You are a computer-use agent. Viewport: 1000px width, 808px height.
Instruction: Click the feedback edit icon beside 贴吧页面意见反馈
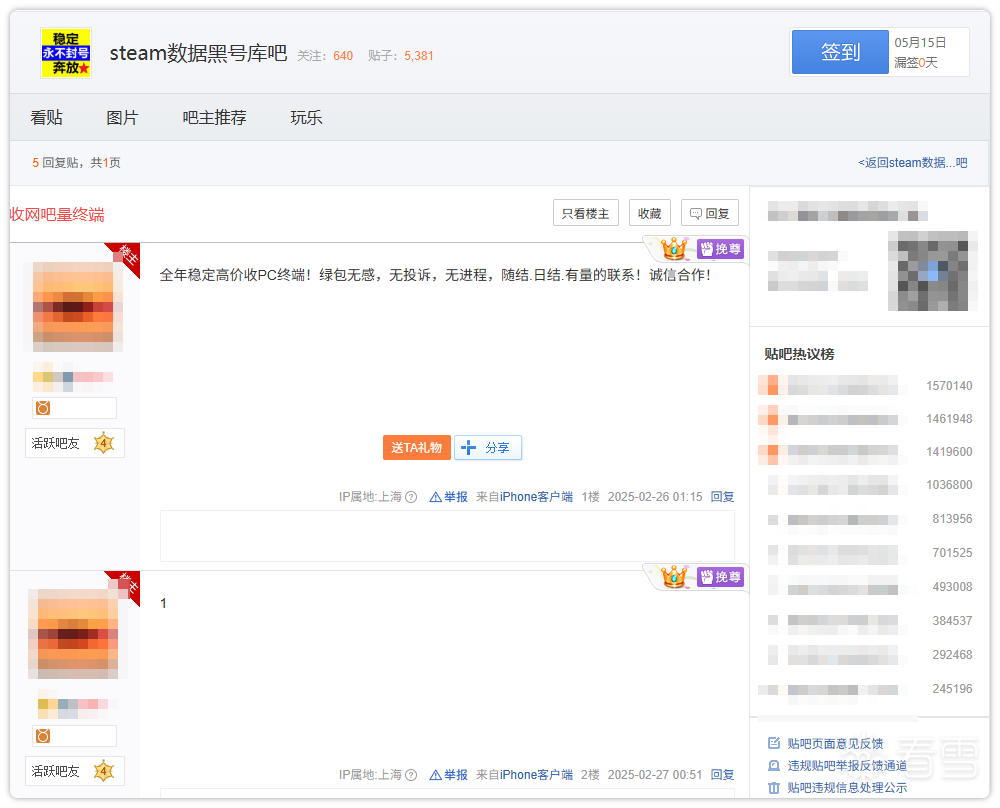point(774,743)
